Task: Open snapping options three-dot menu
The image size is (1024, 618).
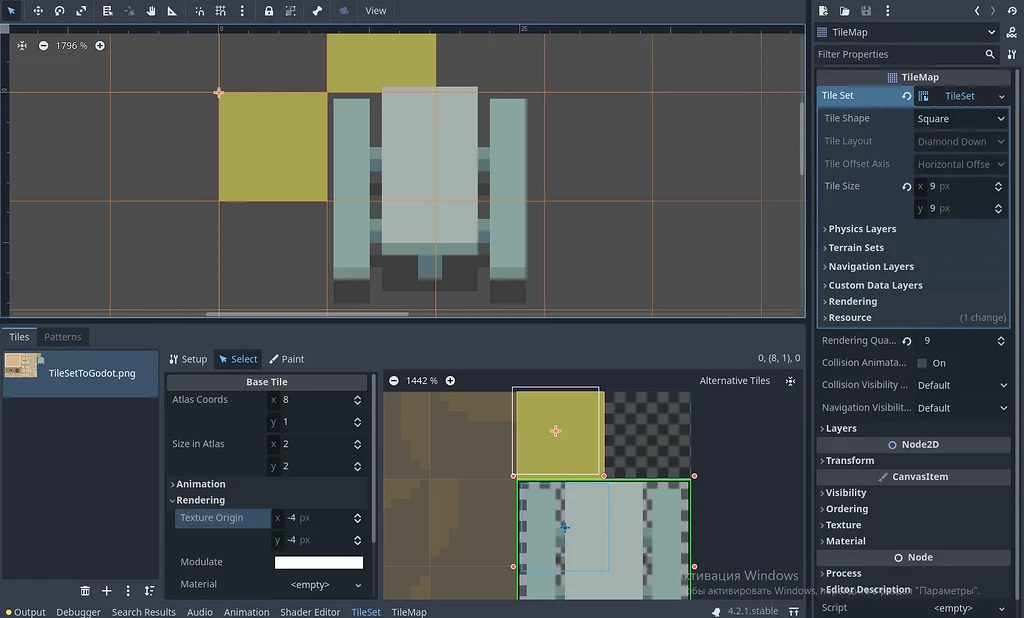Action: click(x=242, y=10)
